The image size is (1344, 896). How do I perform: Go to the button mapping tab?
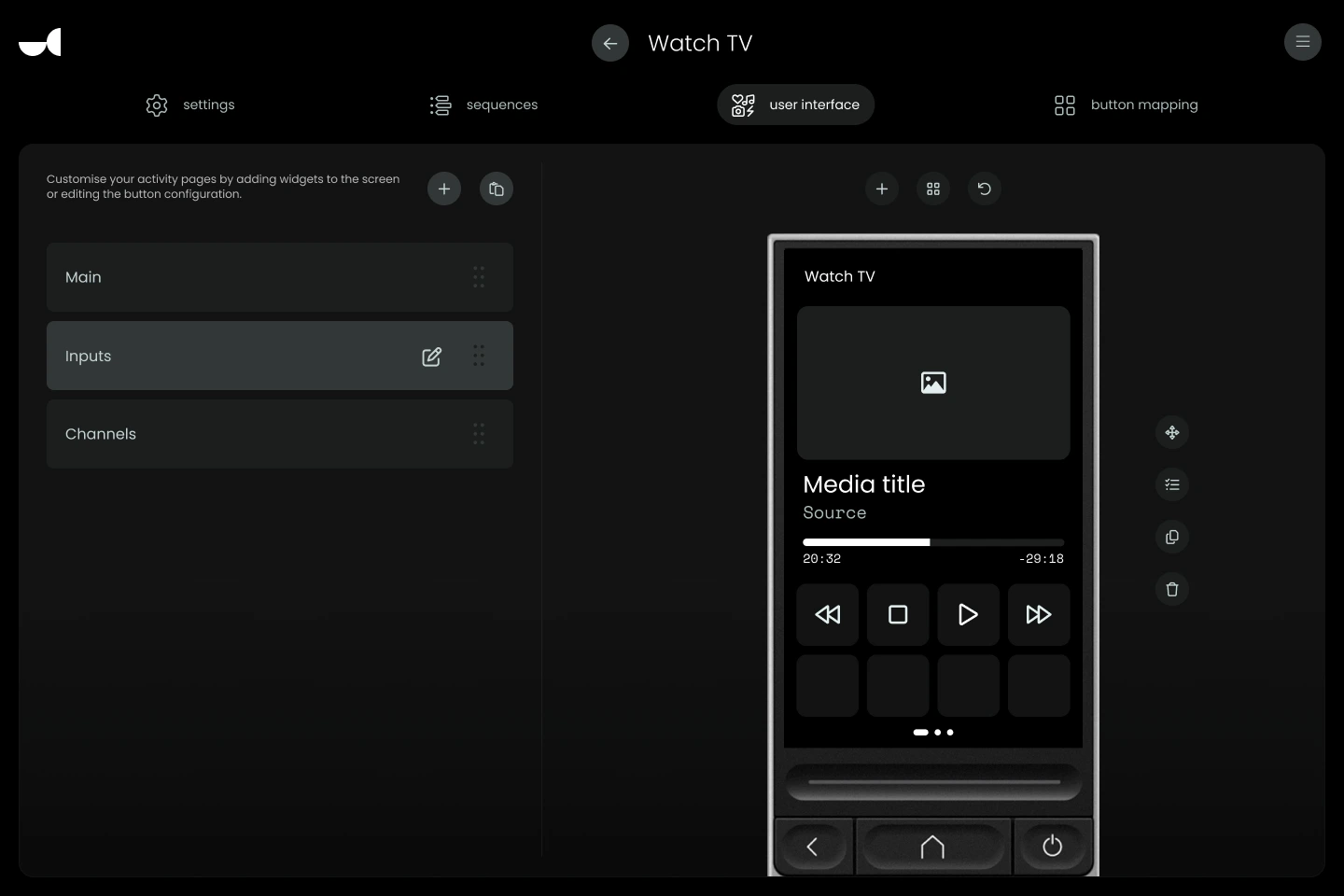click(1126, 105)
